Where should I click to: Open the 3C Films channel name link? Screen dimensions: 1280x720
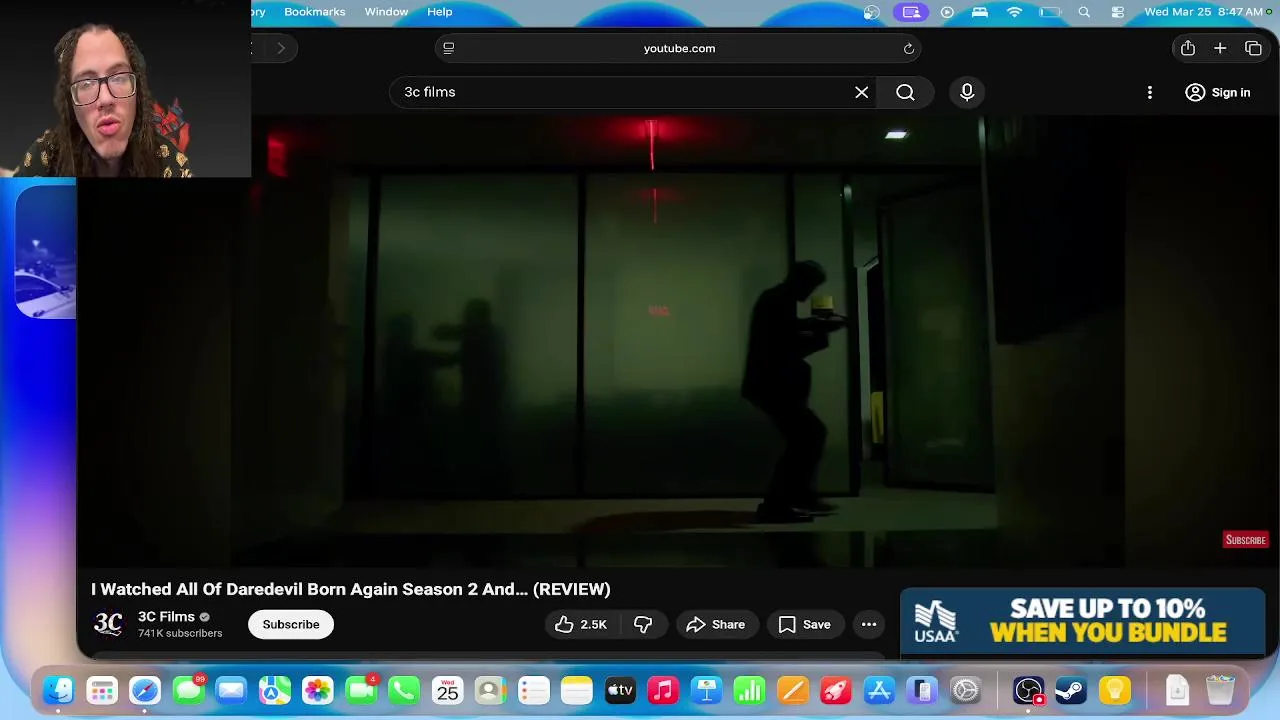(x=166, y=617)
